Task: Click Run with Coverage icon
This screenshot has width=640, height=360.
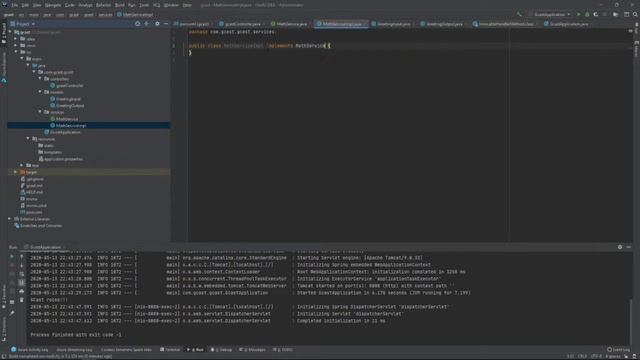Action: click(596, 14)
